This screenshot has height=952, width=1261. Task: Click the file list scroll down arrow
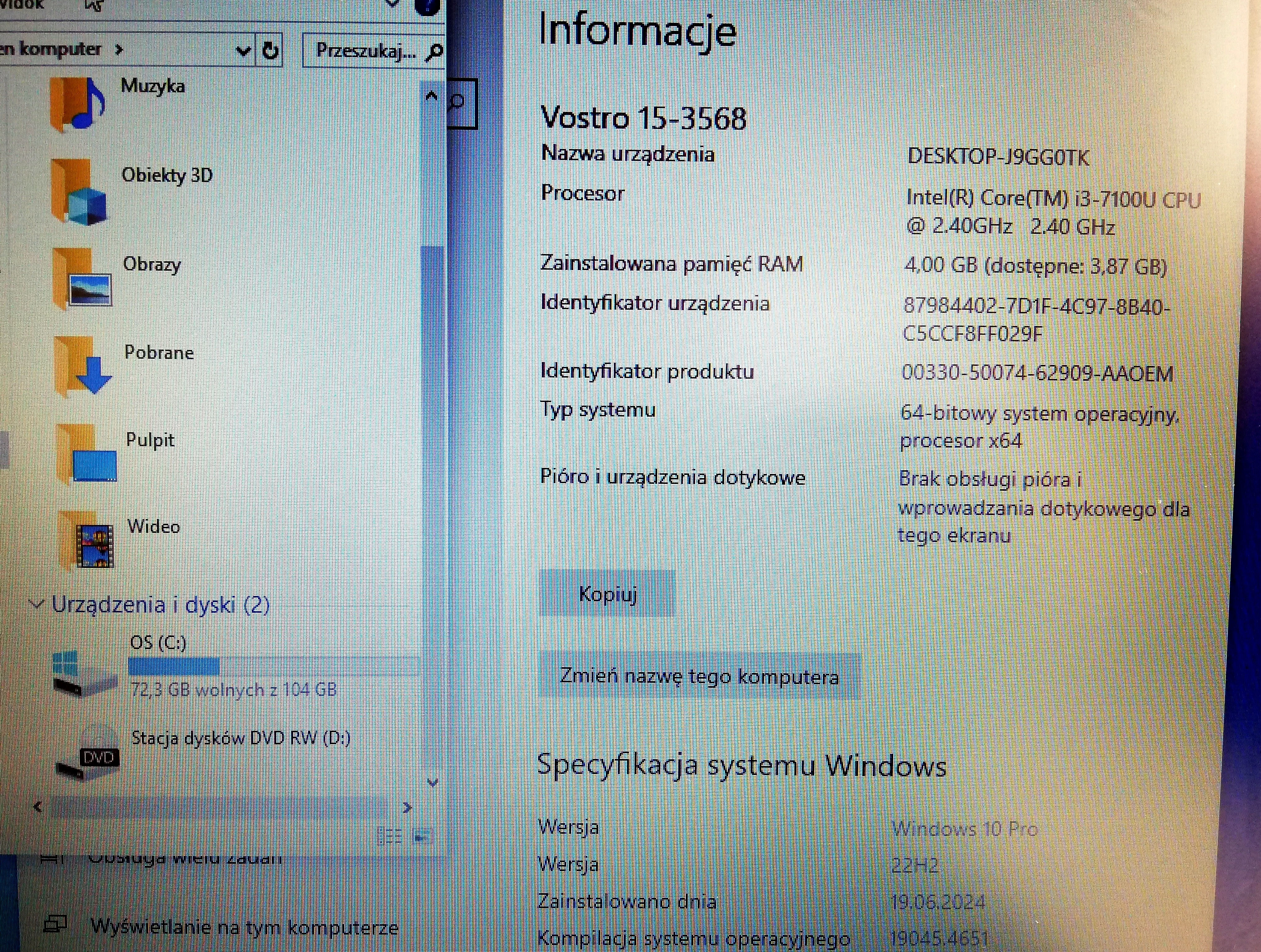pyautogui.click(x=433, y=782)
